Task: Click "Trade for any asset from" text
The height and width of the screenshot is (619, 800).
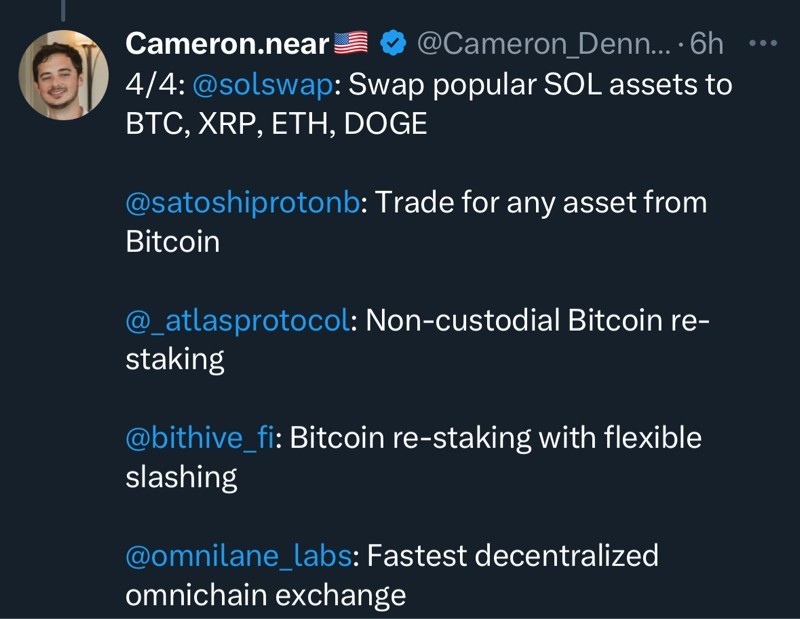Action: tap(541, 203)
